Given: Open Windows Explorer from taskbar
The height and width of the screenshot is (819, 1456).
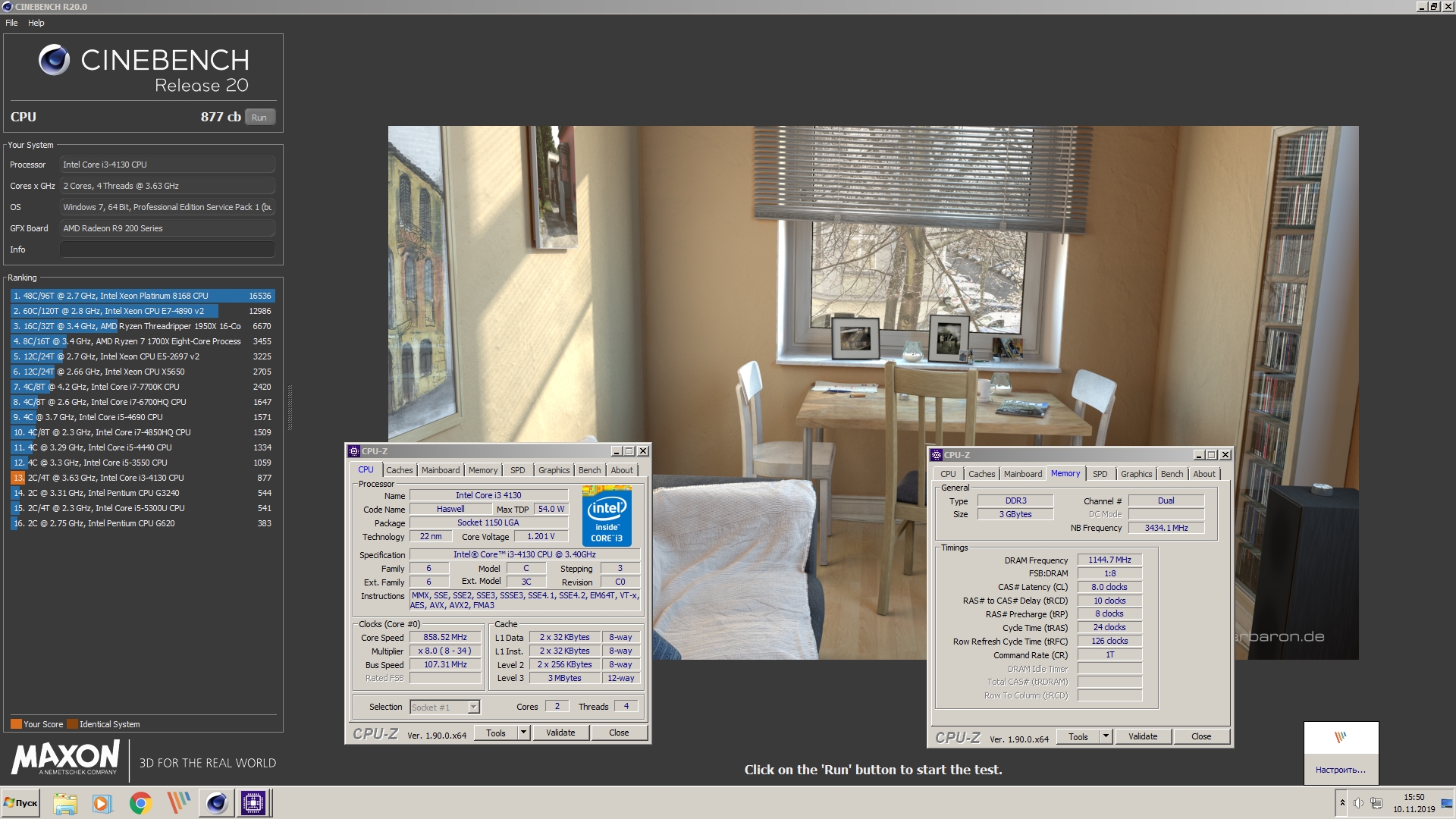Looking at the screenshot, I should (x=65, y=803).
